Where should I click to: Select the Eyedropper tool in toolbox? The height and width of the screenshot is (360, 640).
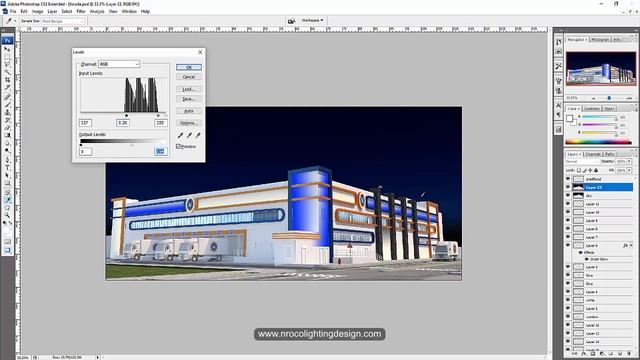(7, 200)
